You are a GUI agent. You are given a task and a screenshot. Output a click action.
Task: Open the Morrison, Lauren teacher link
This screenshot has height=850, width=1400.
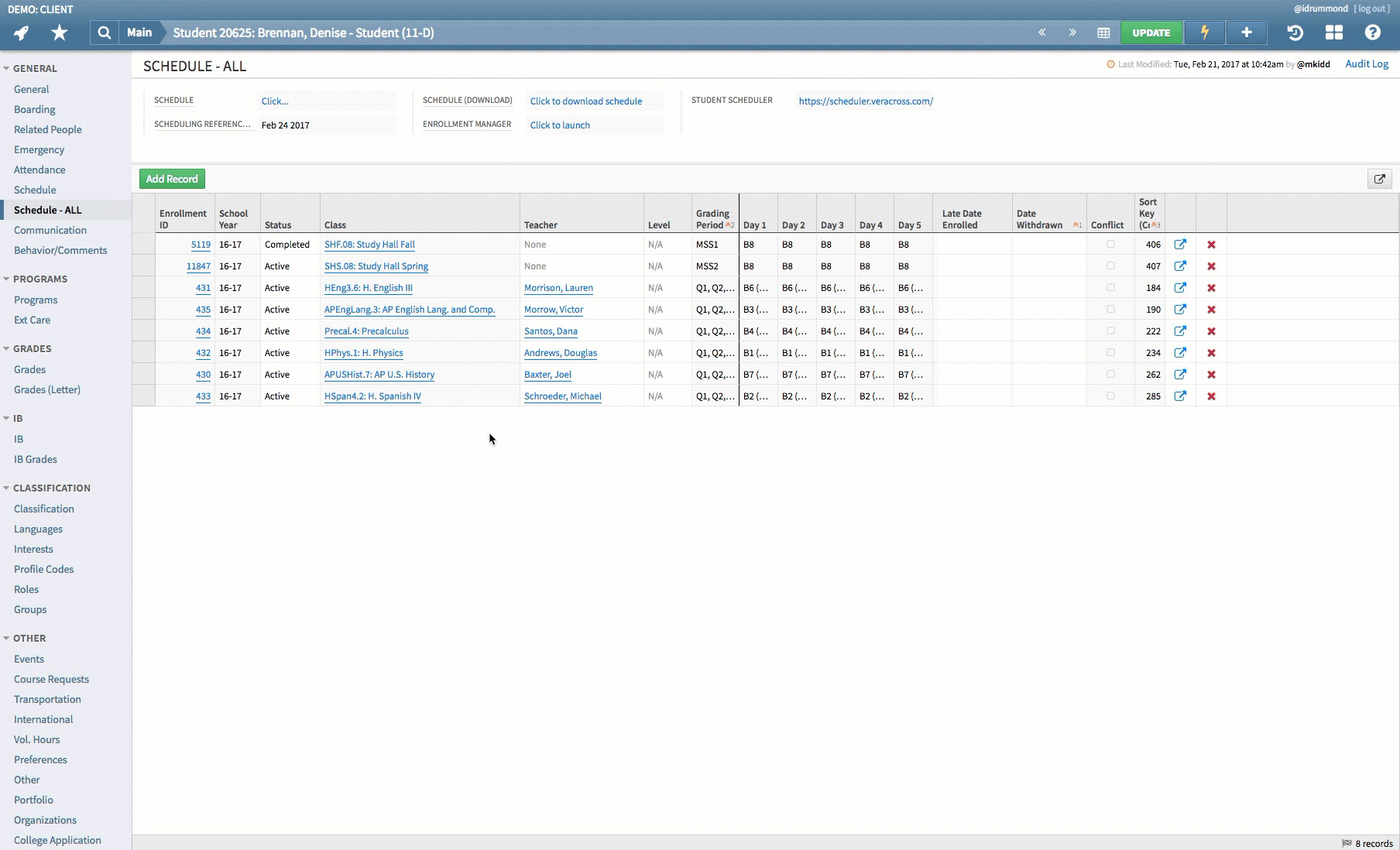point(558,288)
